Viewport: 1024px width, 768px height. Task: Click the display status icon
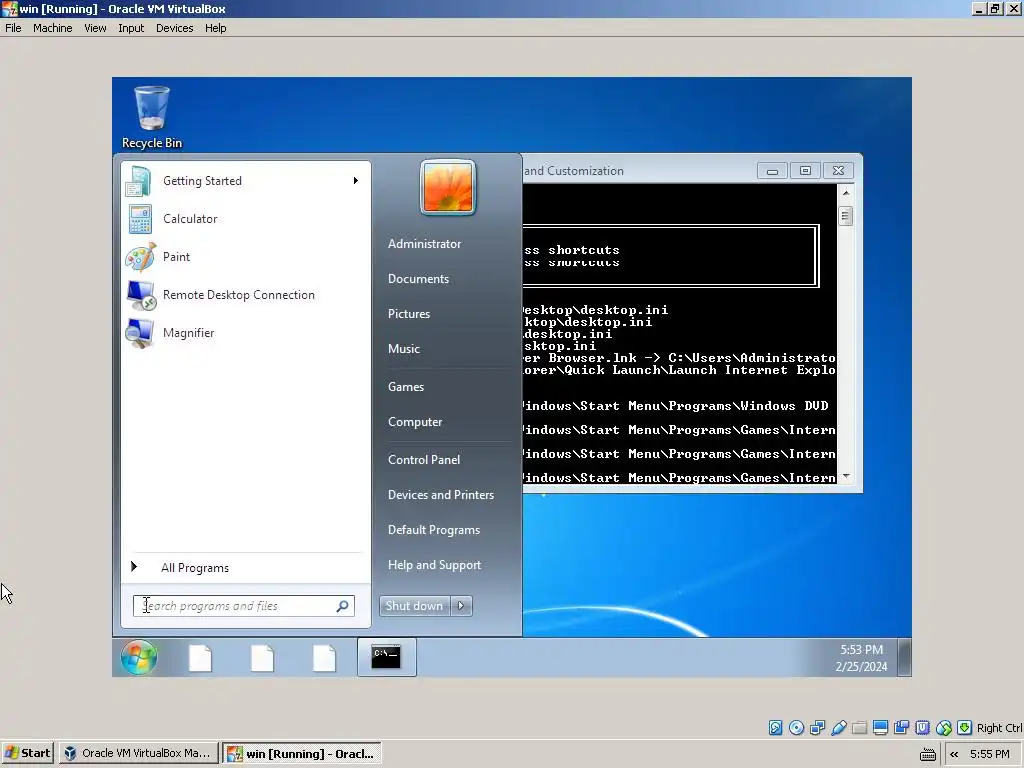tap(880, 728)
